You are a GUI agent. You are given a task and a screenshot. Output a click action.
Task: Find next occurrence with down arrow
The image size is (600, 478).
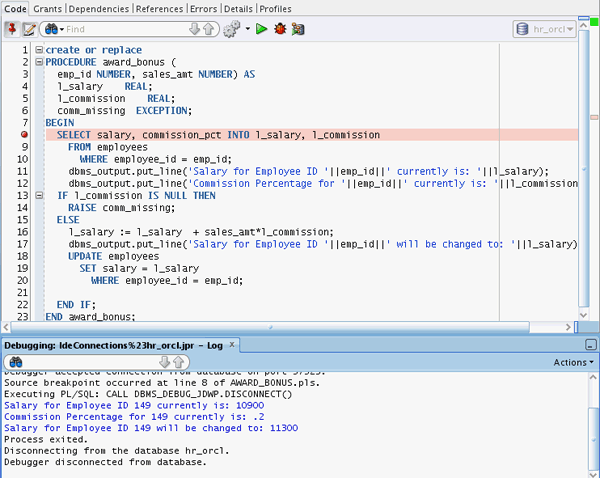(x=193, y=30)
